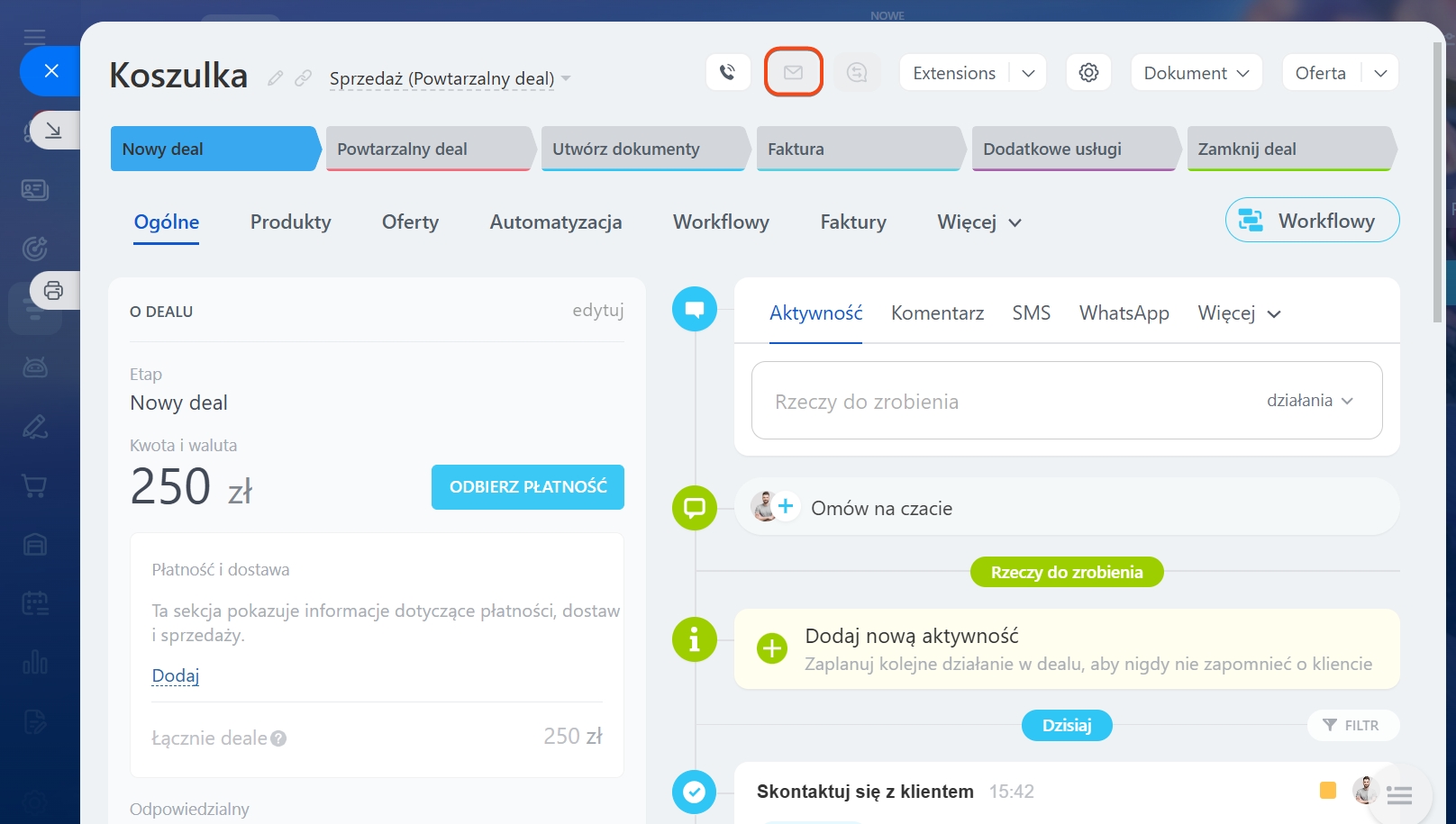Click the green plus icon for new activity
The width and height of the screenshot is (1456, 824).
pos(772,647)
